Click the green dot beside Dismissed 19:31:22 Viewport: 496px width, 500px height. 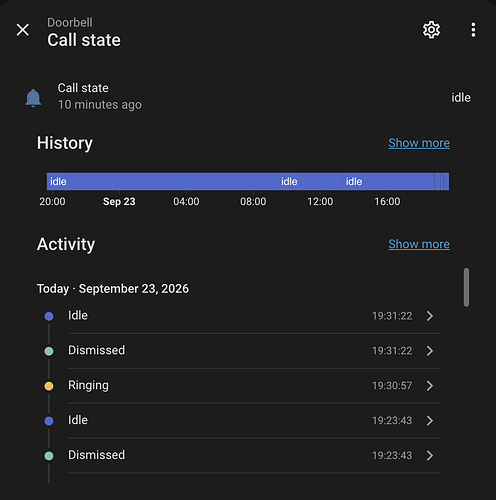tap(49, 351)
